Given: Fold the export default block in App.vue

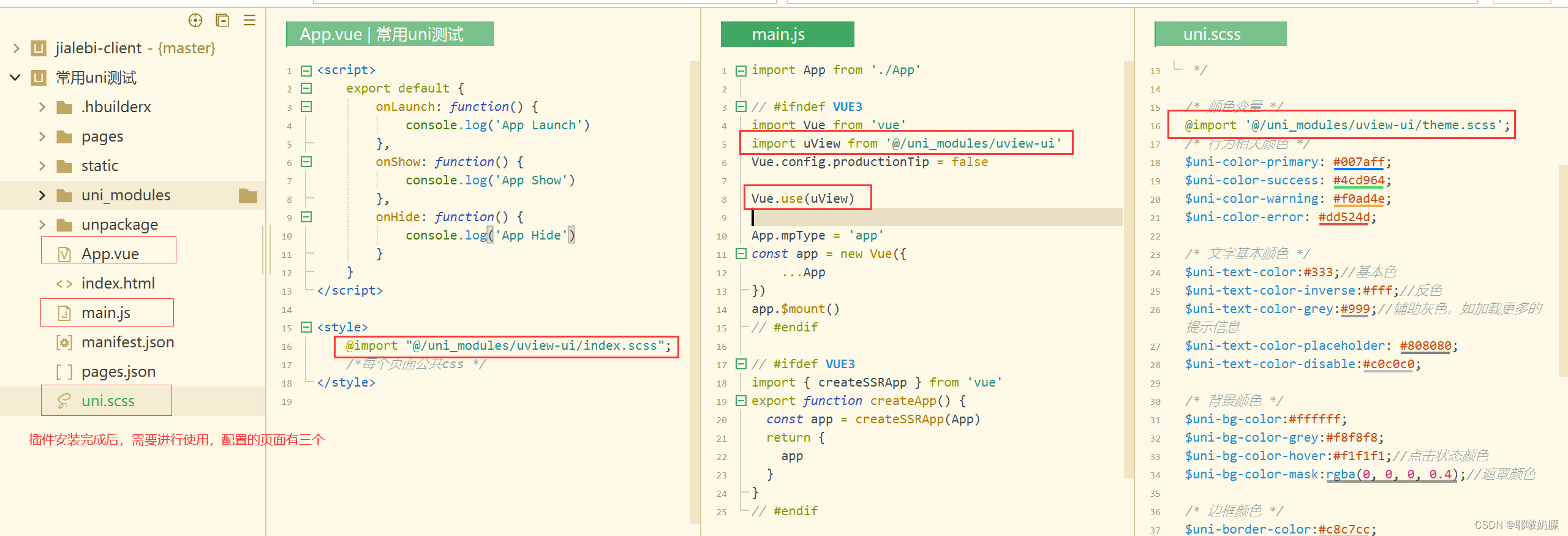Looking at the screenshot, I should pos(306,88).
